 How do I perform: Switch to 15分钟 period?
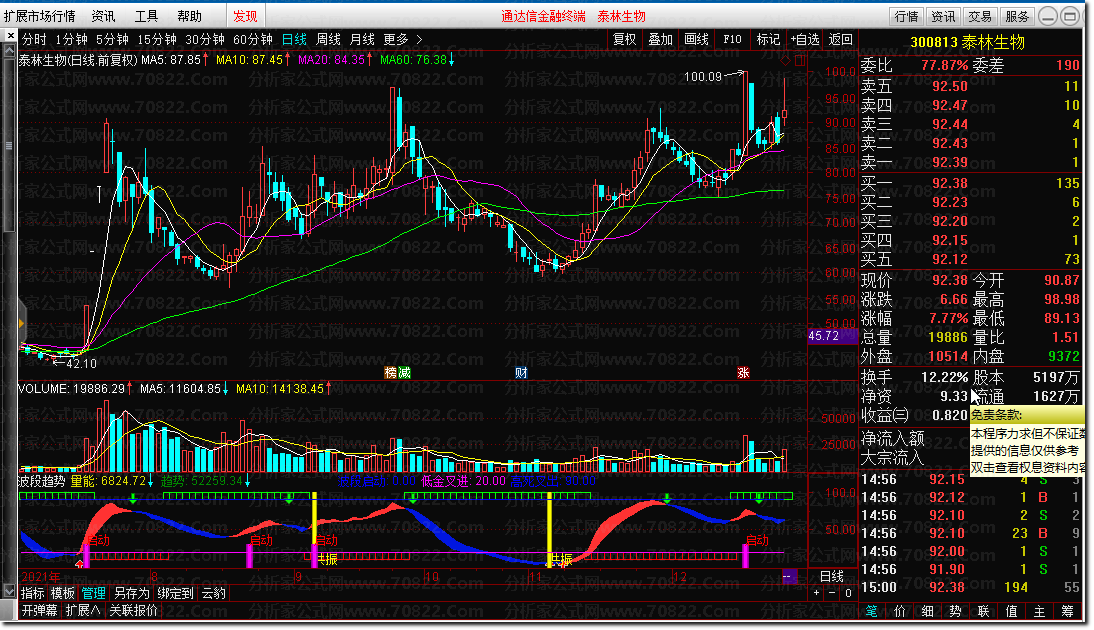[157, 40]
